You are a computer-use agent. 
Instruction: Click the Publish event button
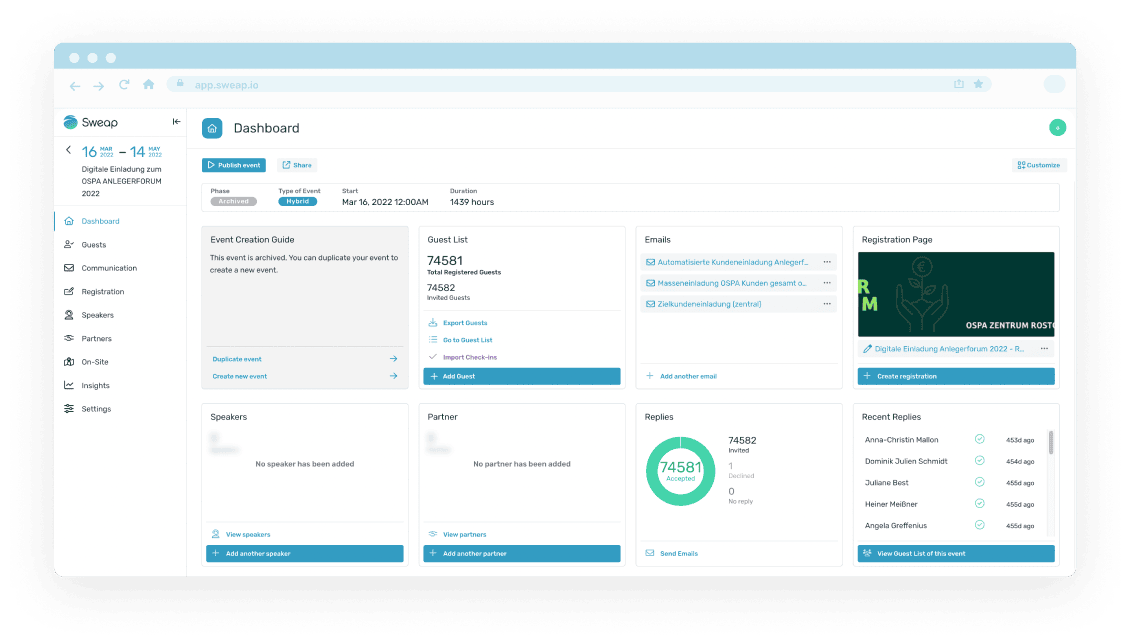pyautogui.click(x=234, y=165)
